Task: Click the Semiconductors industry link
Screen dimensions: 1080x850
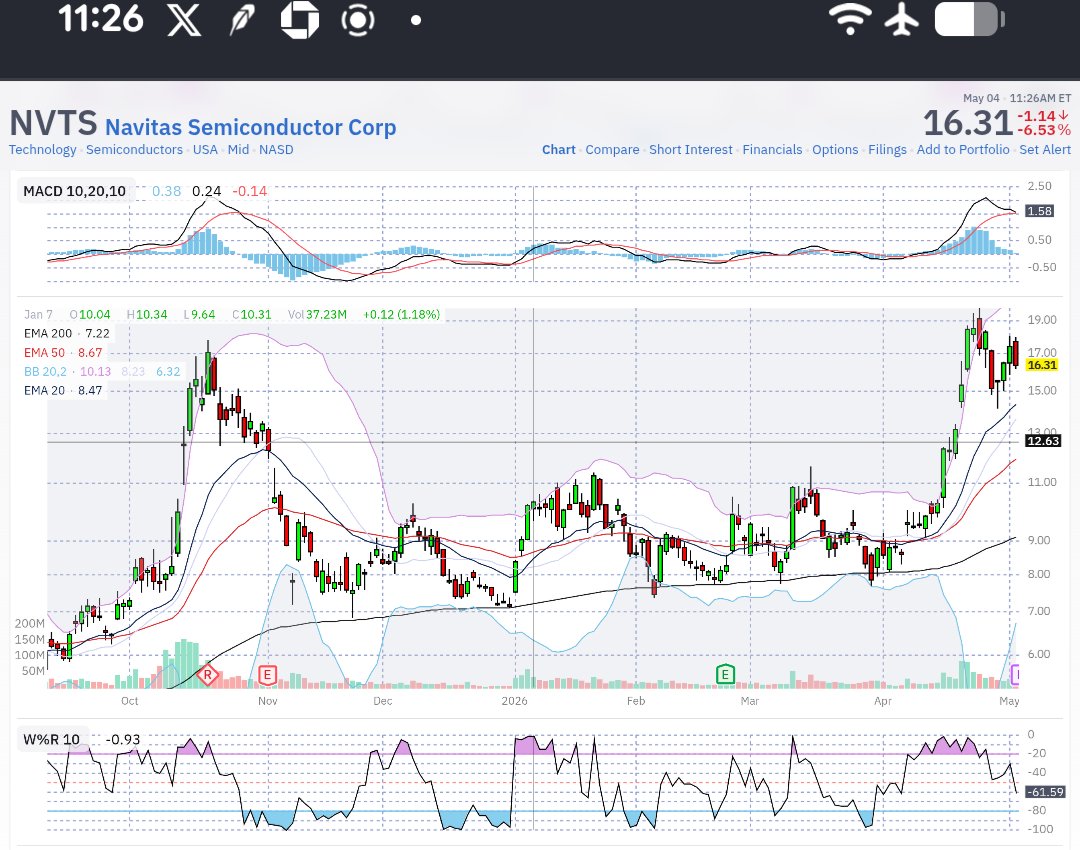Action: (134, 149)
